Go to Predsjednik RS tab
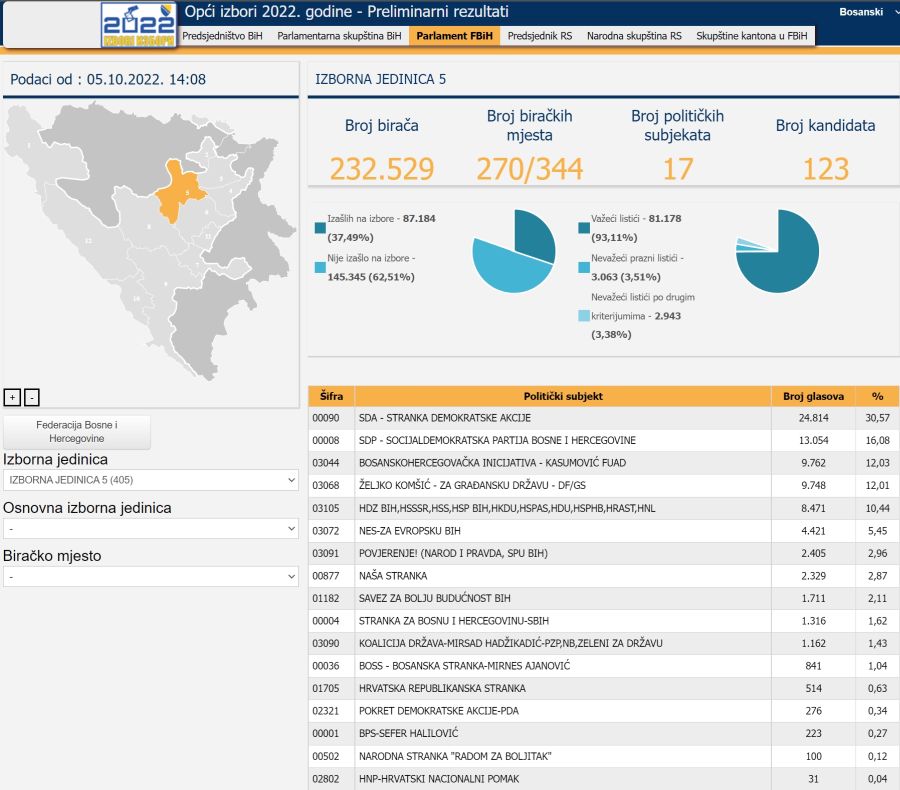 point(540,36)
